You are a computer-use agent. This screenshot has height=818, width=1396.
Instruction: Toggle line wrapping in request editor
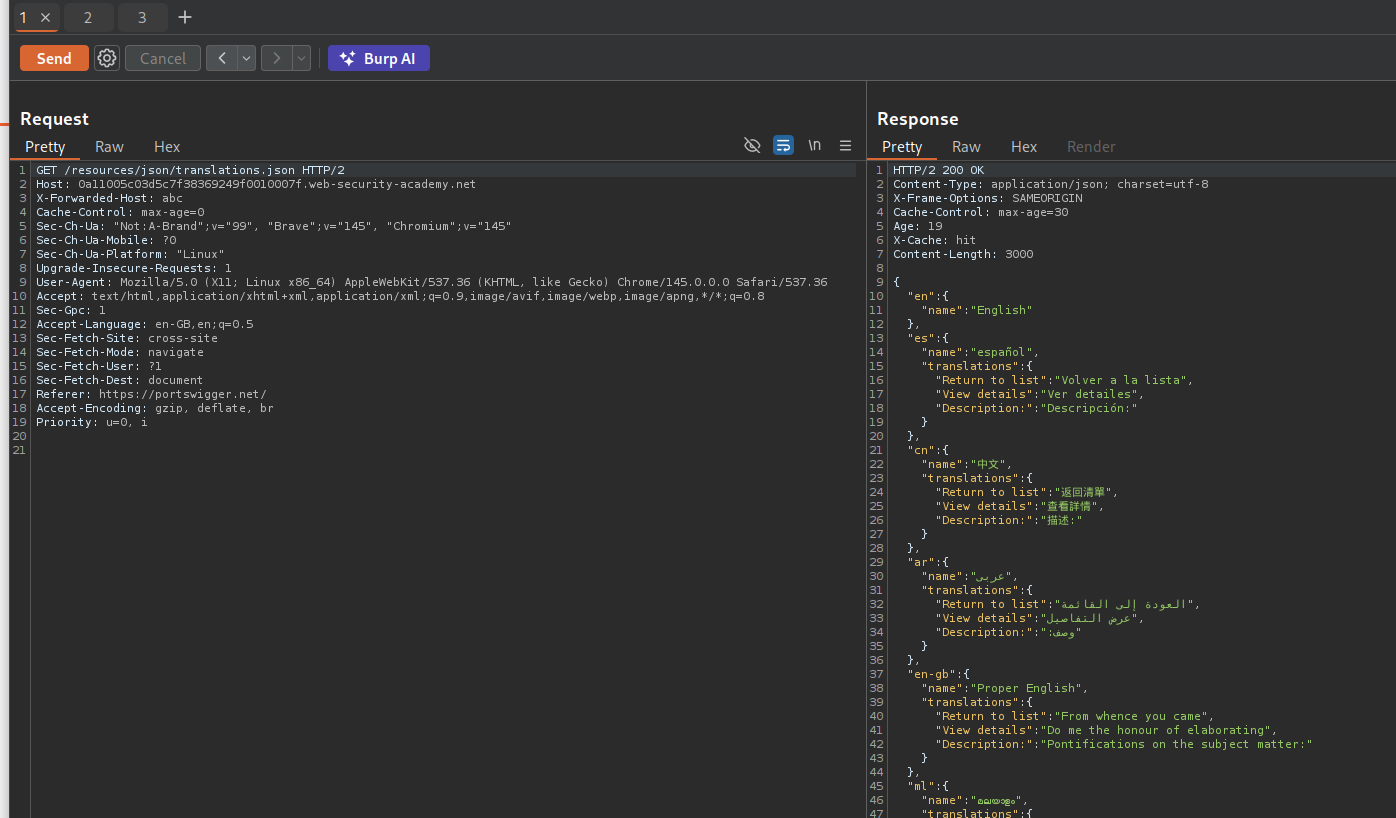[783, 146]
